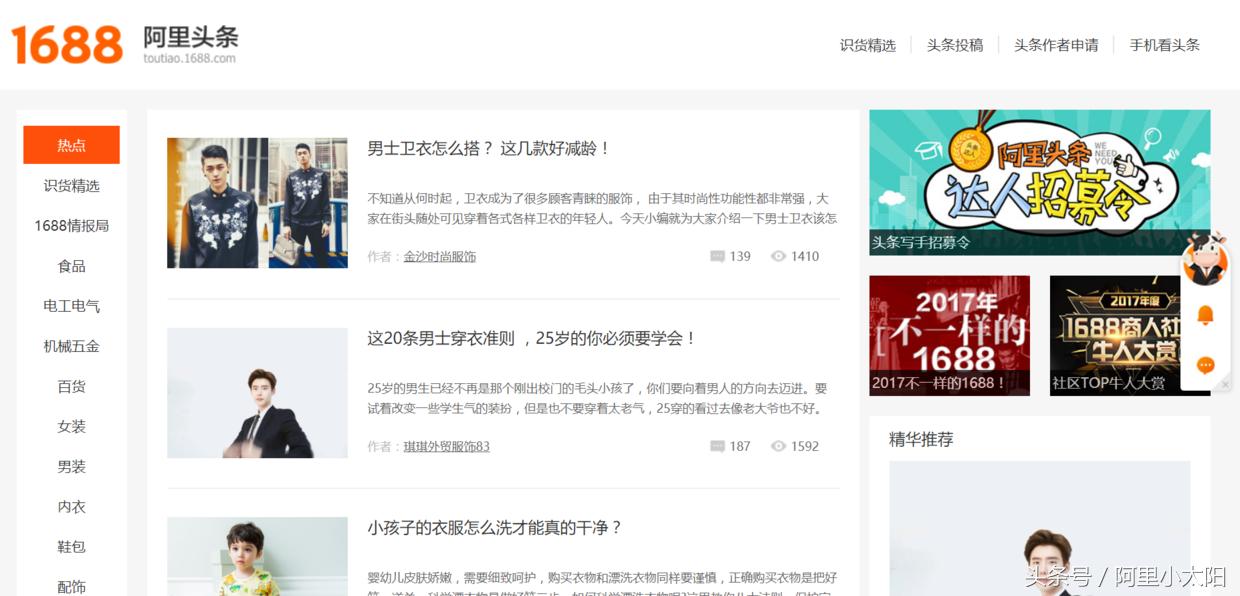
Task: Open 头条投稿 in the top navigation
Action: (x=955, y=45)
